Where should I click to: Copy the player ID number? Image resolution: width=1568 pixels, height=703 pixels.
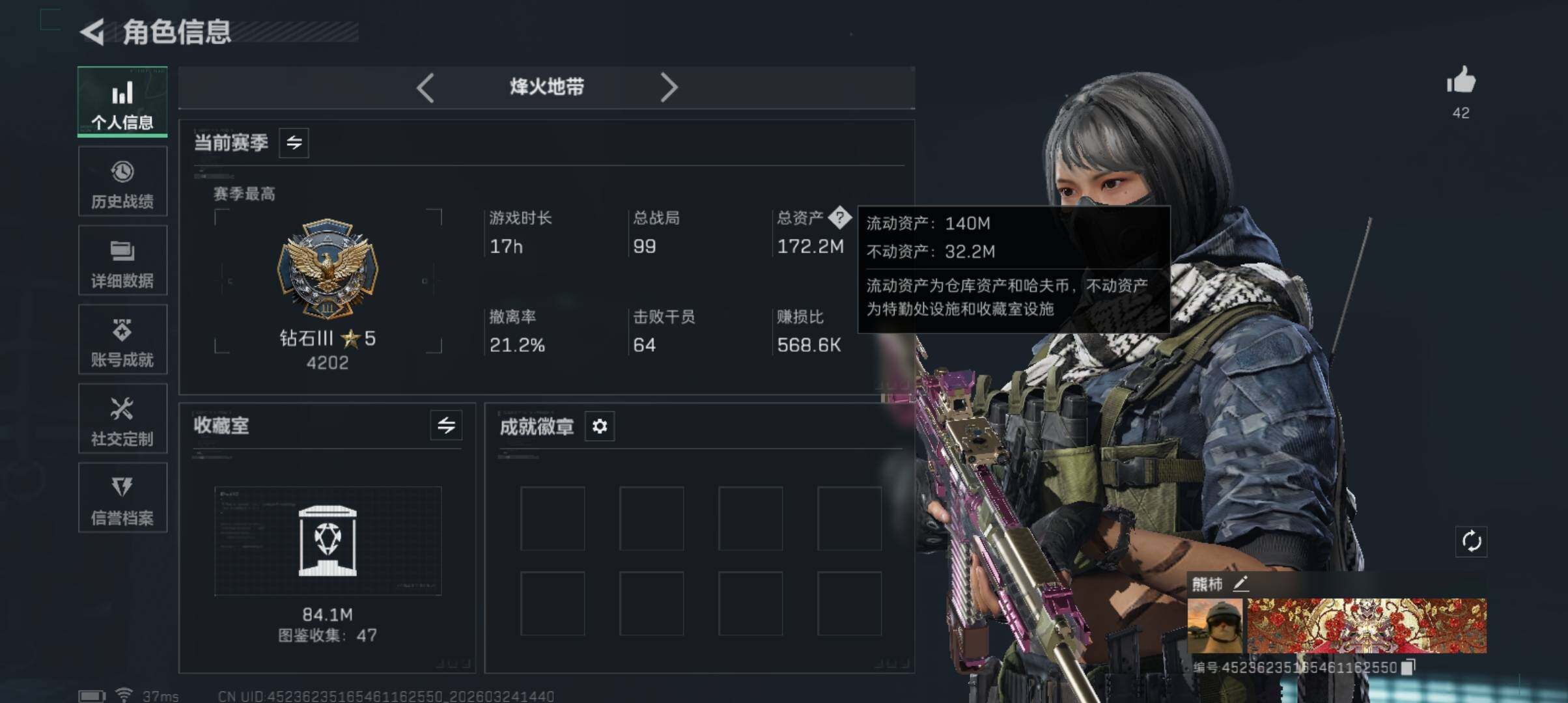(x=1407, y=667)
